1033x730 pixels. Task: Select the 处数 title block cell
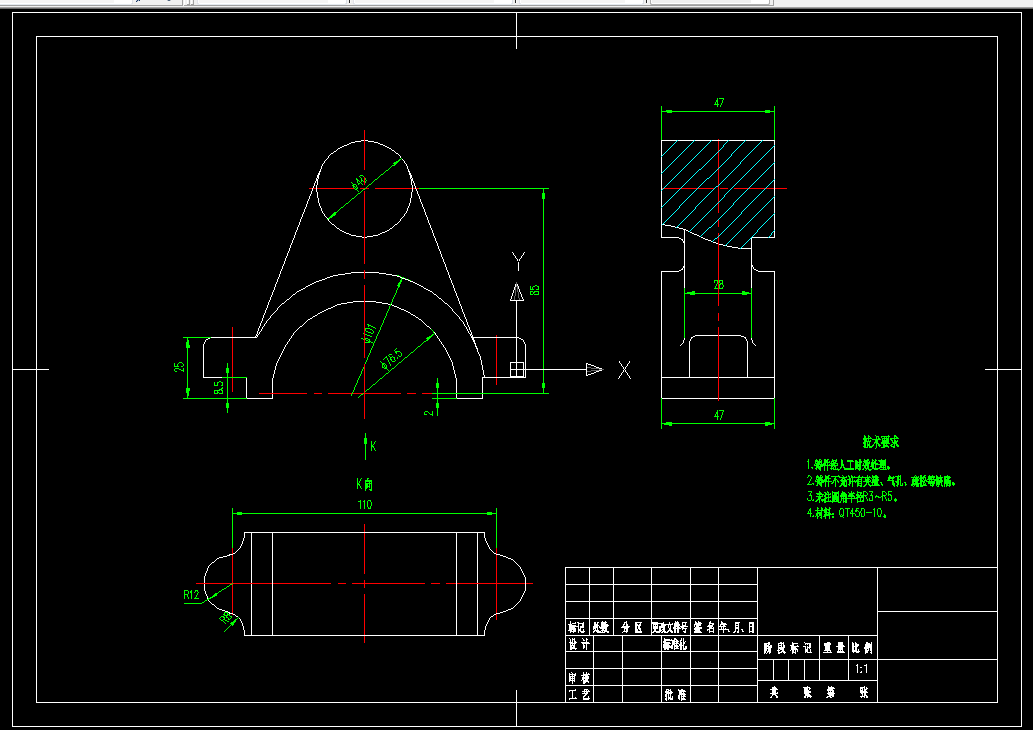(x=601, y=627)
